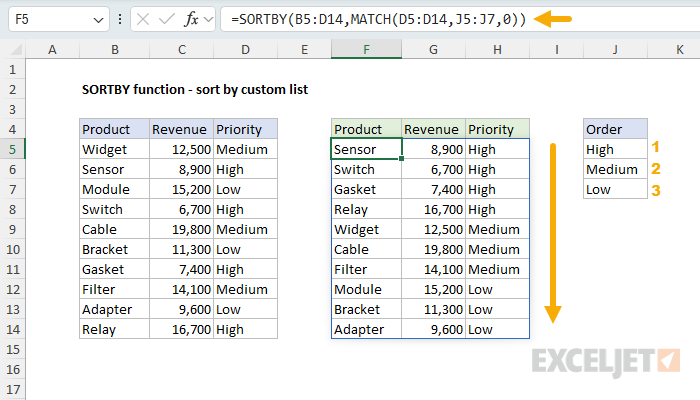This screenshot has height=400, width=700.
Task: Click the 'Revenue' header in column G
Action: coord(433,129)
